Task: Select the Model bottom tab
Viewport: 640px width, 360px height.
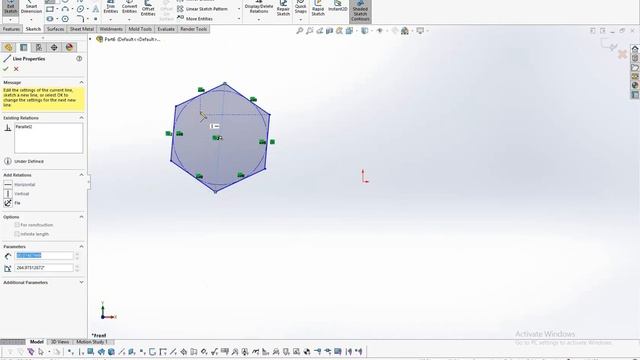Action: coord(36,342)
